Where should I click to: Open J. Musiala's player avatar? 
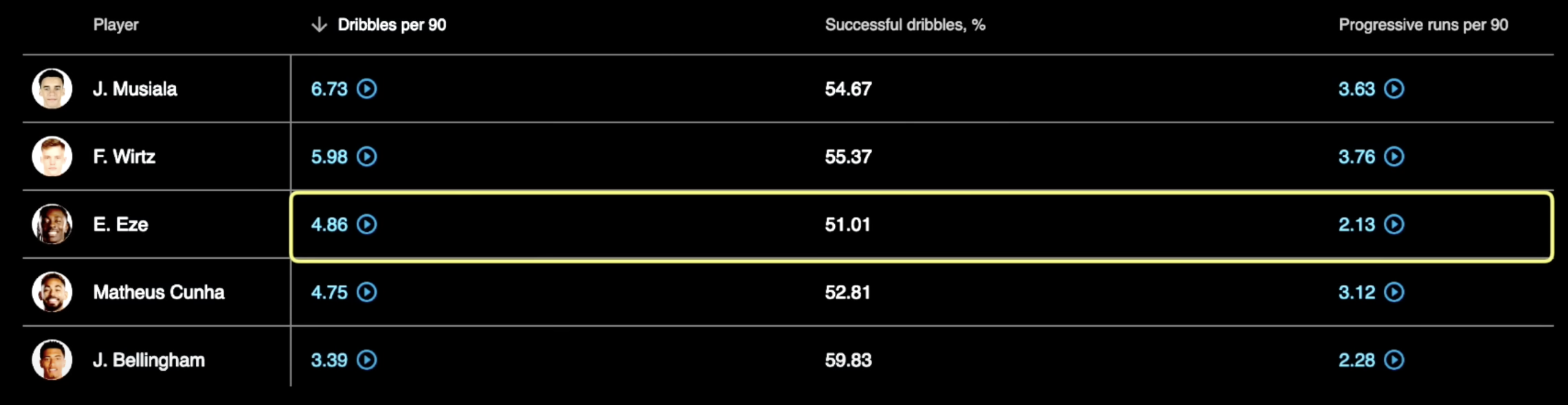[52, 89]
